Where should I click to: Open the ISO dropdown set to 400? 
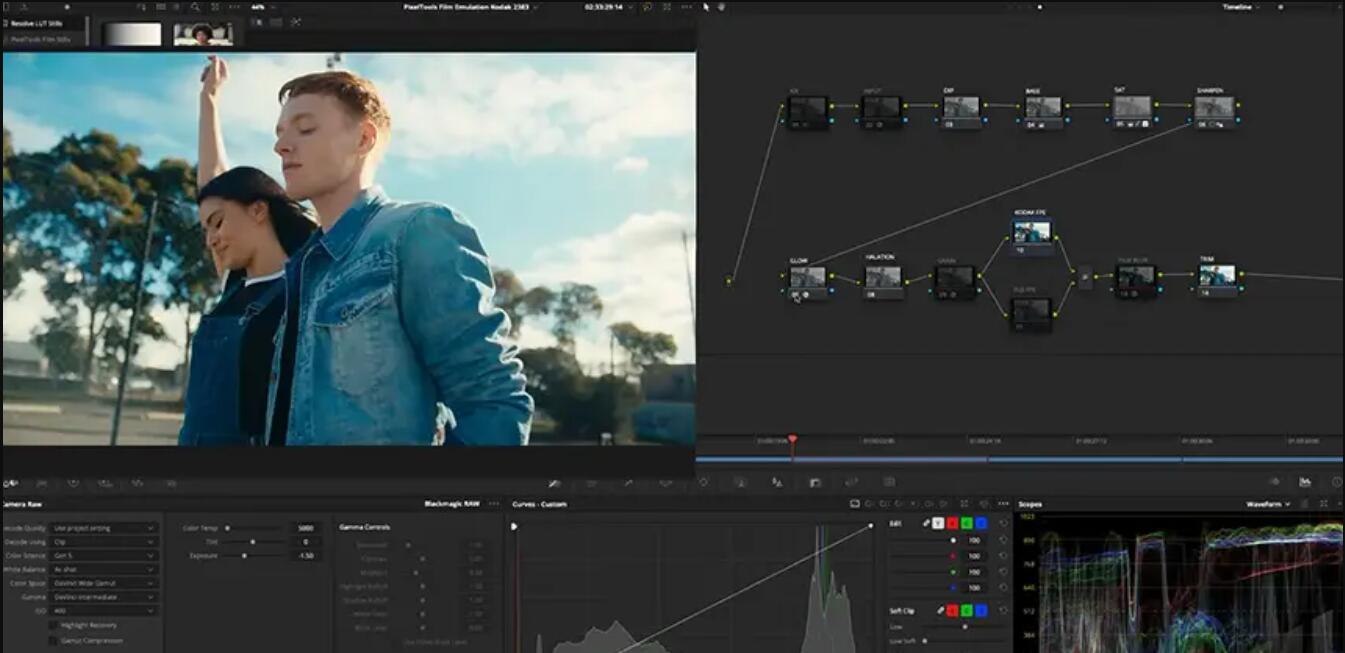(104, 610)
